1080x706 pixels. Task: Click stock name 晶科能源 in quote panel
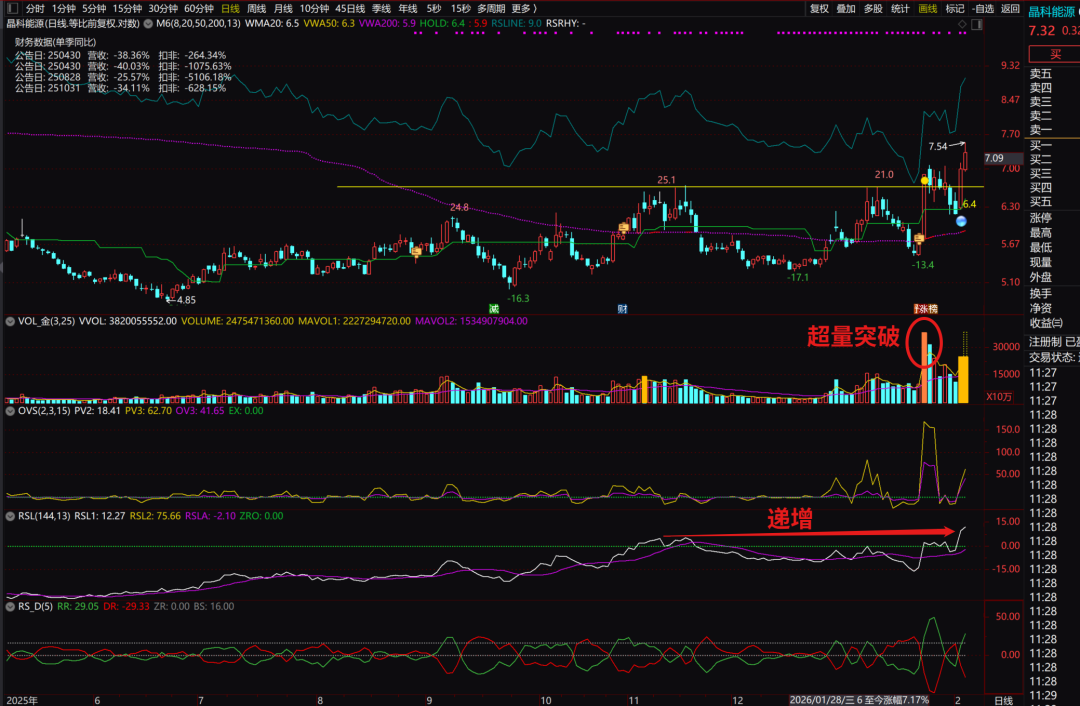pyautogui.click(x=1050, y=12)
